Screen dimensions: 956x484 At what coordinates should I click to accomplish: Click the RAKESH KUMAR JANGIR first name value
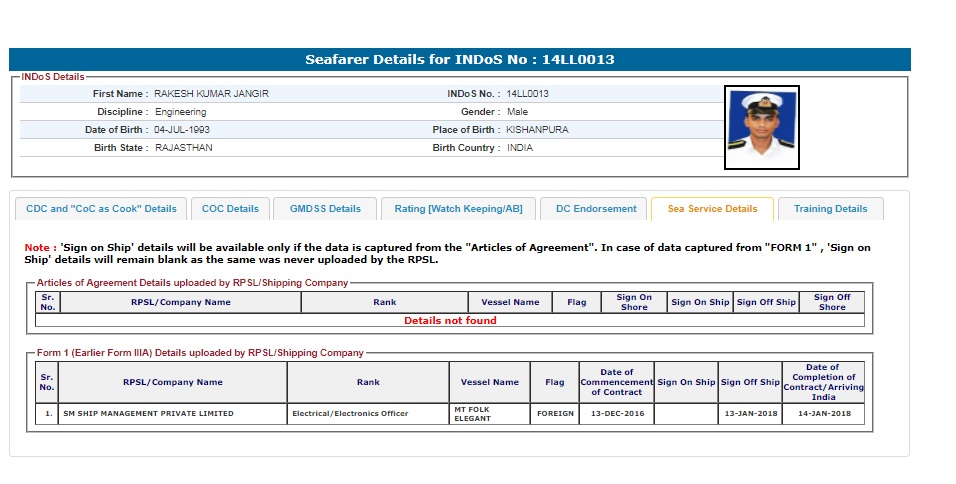(x=211, y=94)
